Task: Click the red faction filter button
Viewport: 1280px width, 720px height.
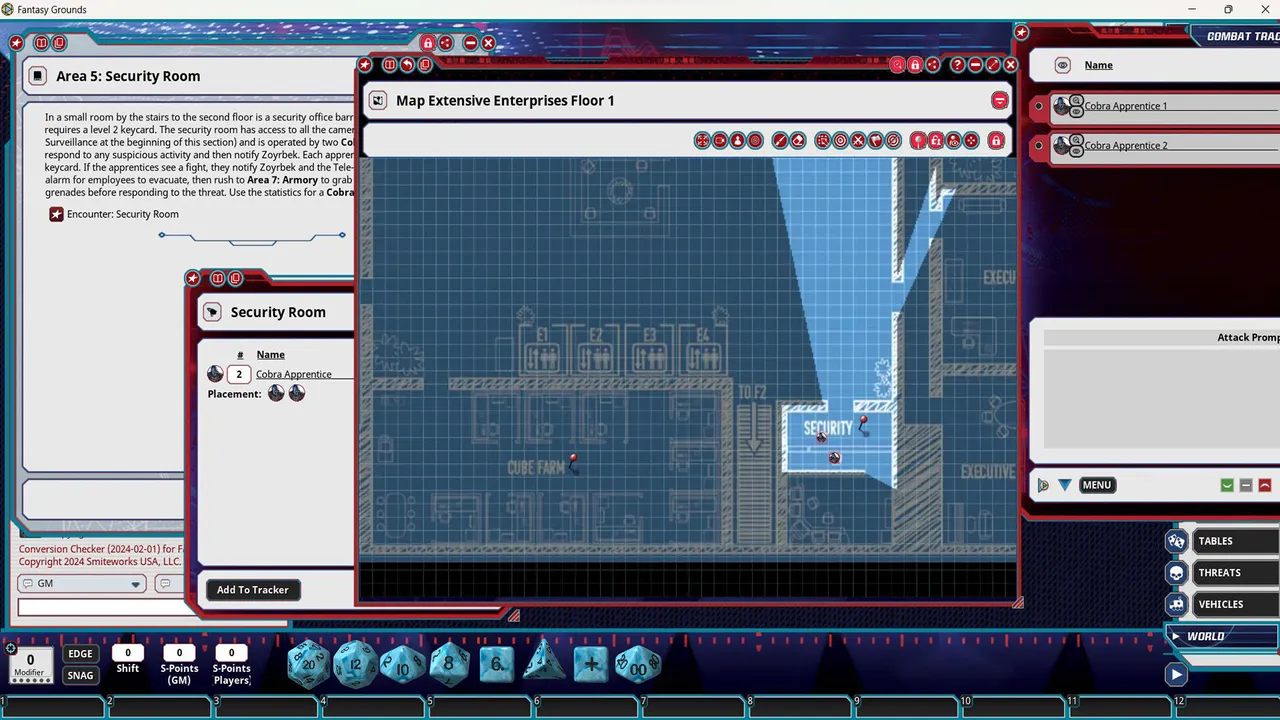Action: click(1265, 485)
